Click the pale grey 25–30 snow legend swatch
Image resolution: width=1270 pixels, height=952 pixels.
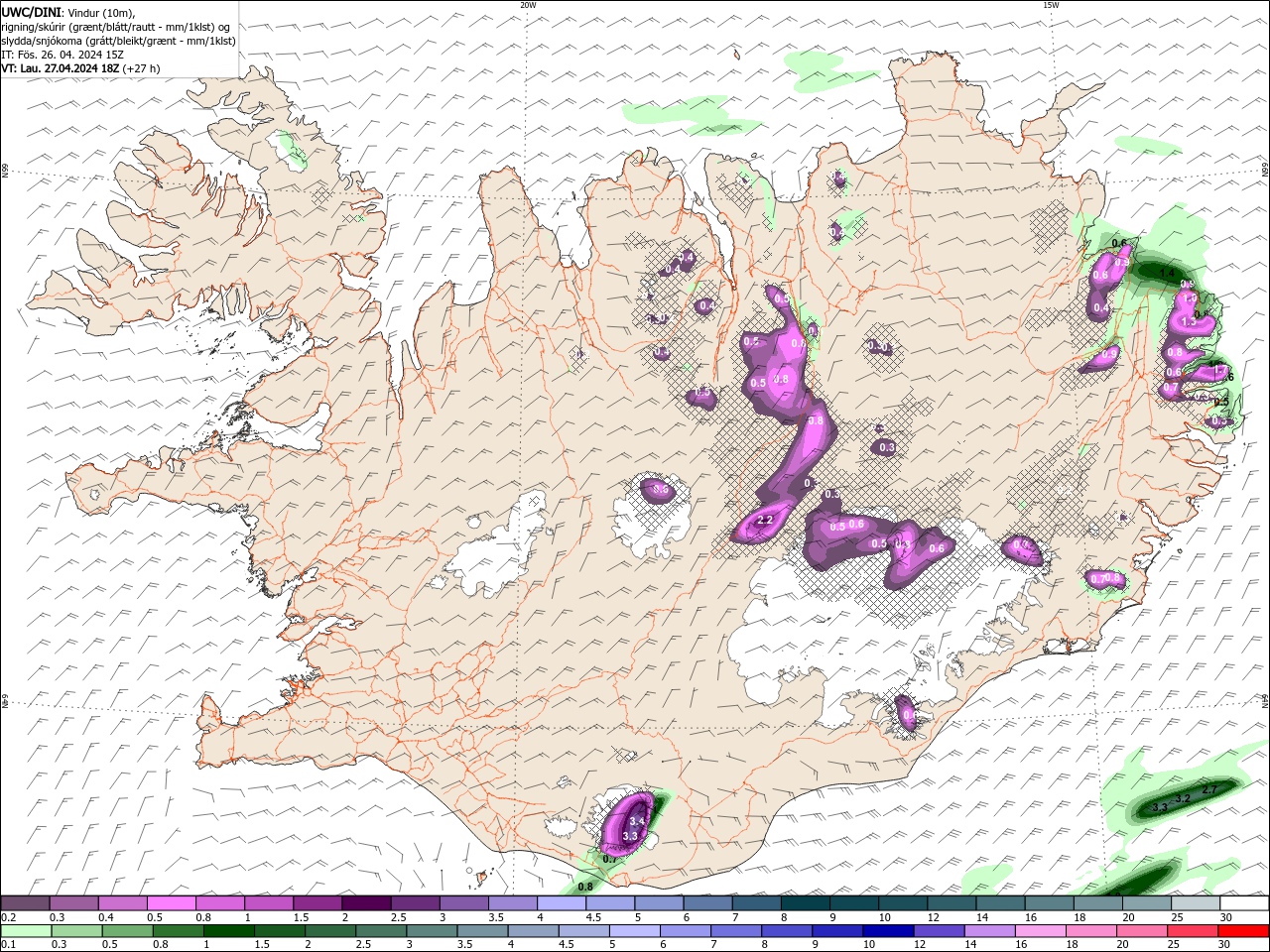tap(1197, 903)
